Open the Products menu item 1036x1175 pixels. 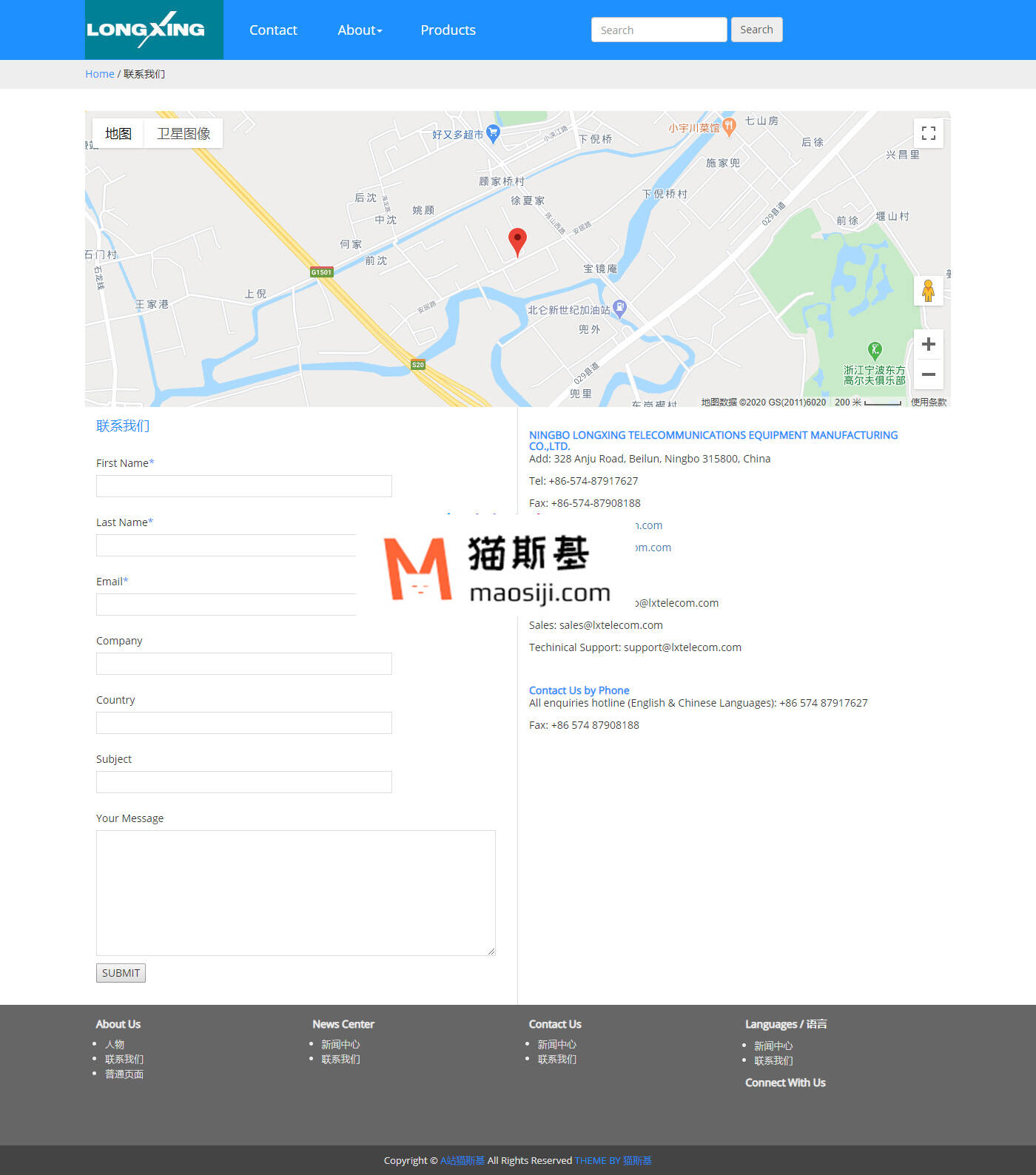pyautogui.click(x=448, y=30)
